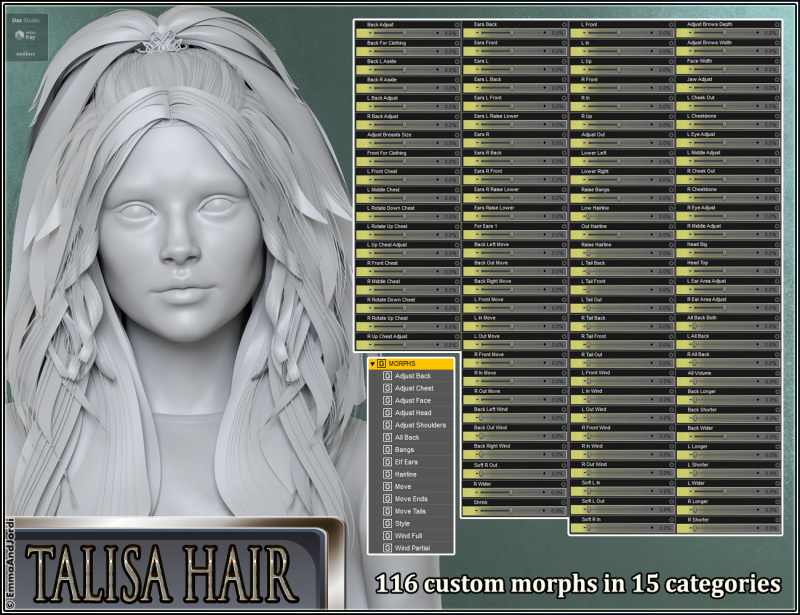Click the L Eye Adjust value field
The height and width of the screenshot is (615, 800).
[x=771, y=143]
